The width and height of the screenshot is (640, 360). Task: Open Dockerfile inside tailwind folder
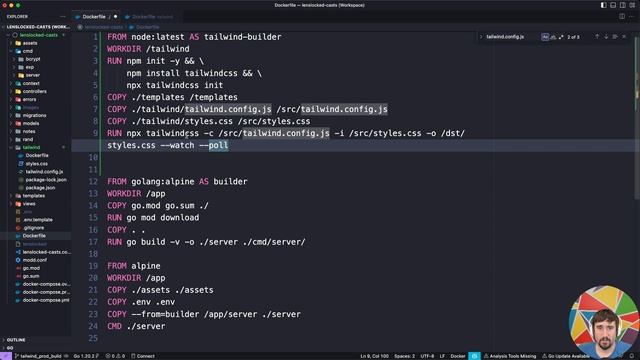pos(37,156)
